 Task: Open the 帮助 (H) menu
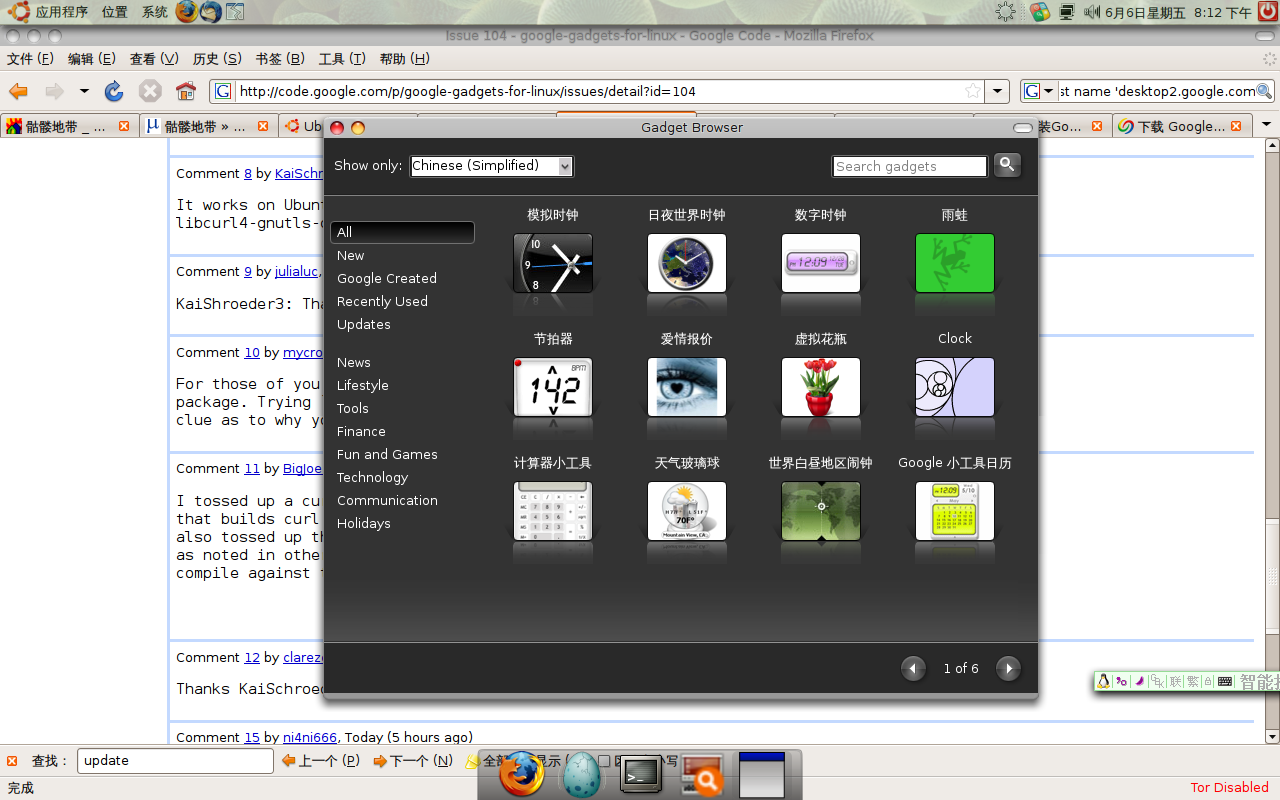pos(404,59)
